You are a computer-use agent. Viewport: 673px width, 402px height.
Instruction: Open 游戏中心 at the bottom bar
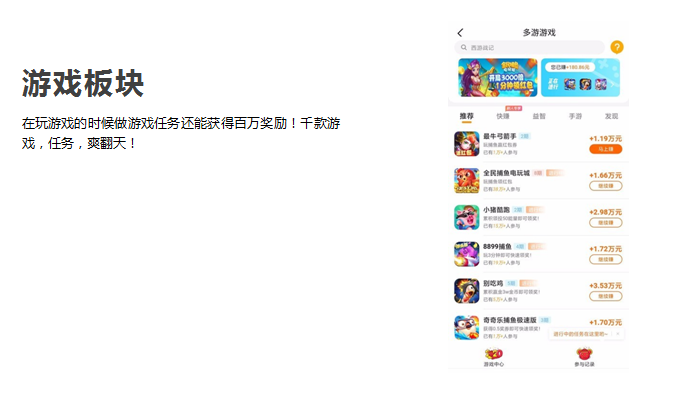[494, 357]
